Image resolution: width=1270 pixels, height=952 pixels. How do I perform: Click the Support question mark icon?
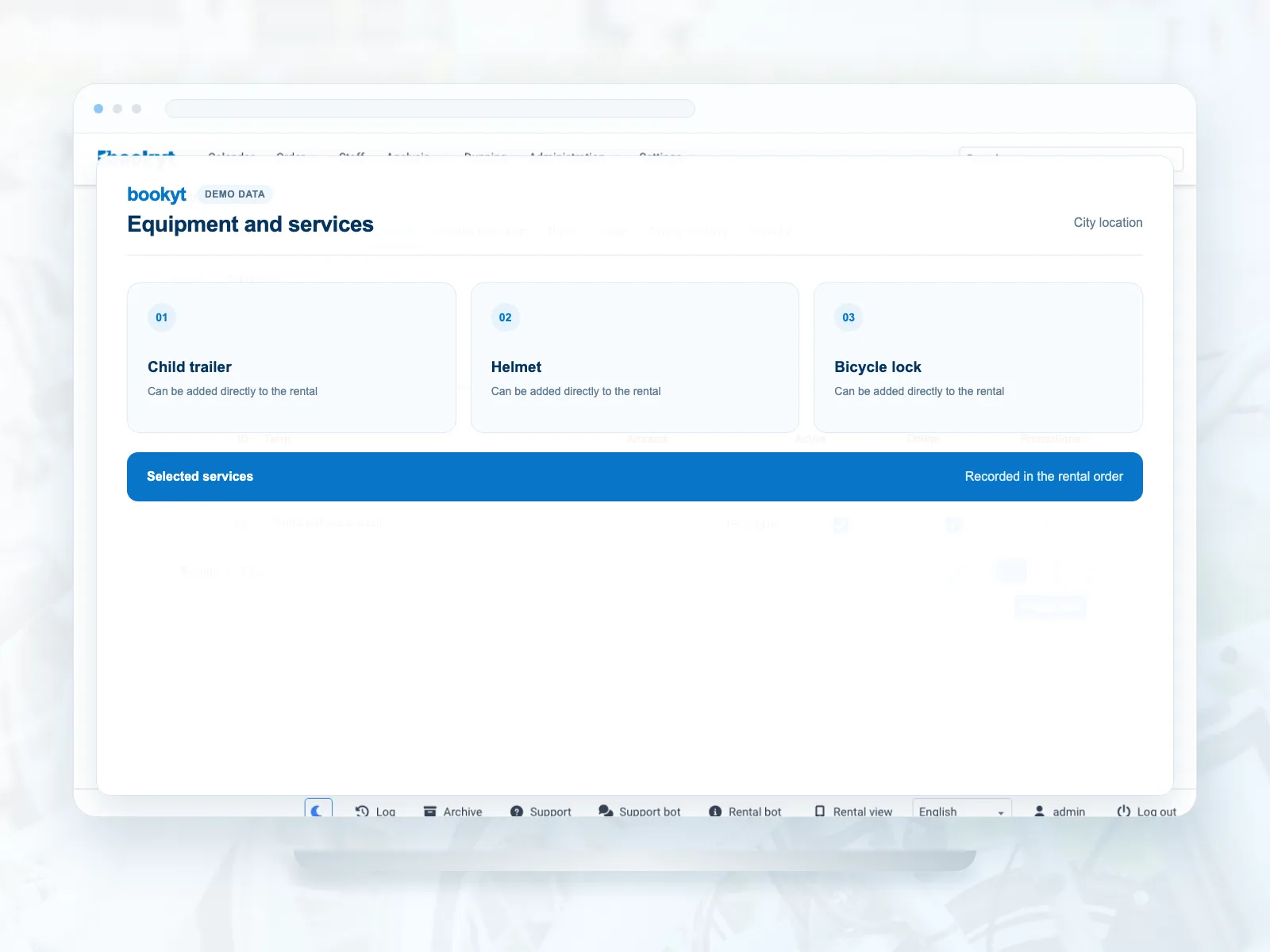[x=517, y=811]
